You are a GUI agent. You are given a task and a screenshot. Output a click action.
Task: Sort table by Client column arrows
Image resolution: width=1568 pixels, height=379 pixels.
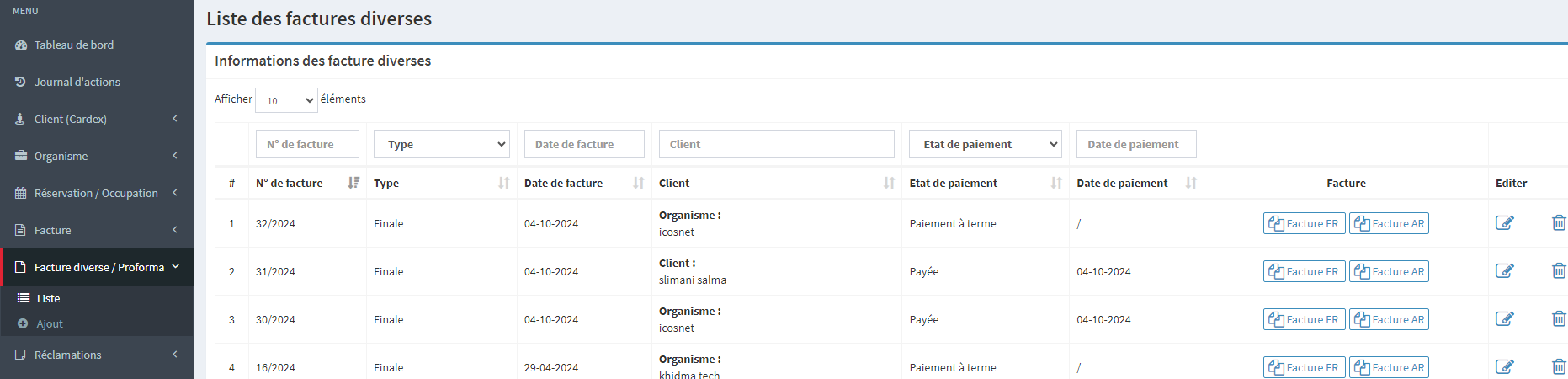(x=889, y=183)
